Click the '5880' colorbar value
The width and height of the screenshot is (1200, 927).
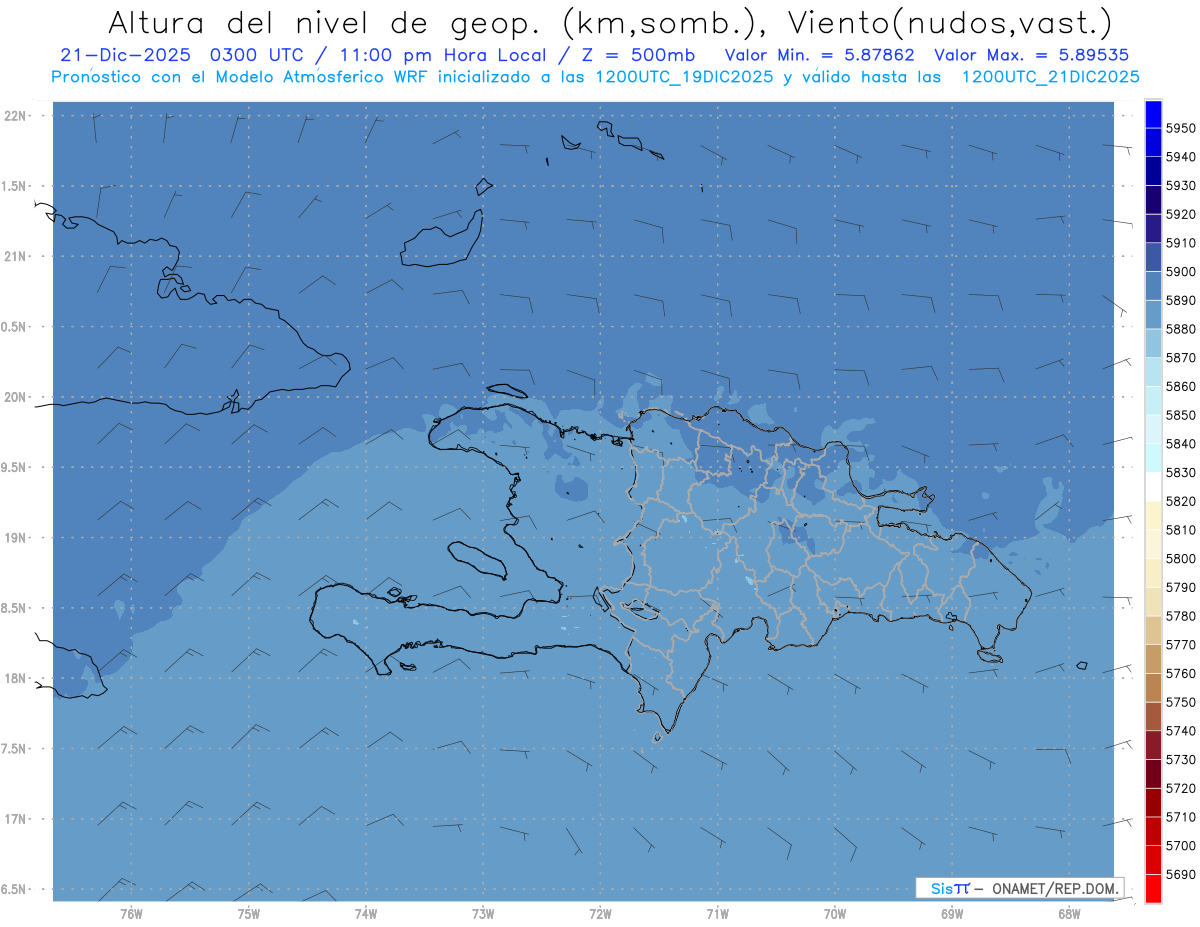(x=1180, y=329)
